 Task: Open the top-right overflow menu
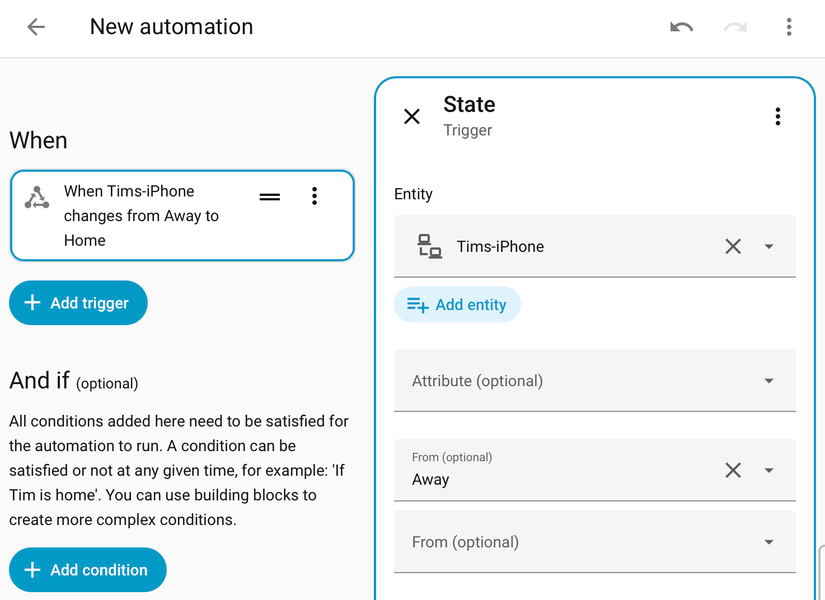789,27
